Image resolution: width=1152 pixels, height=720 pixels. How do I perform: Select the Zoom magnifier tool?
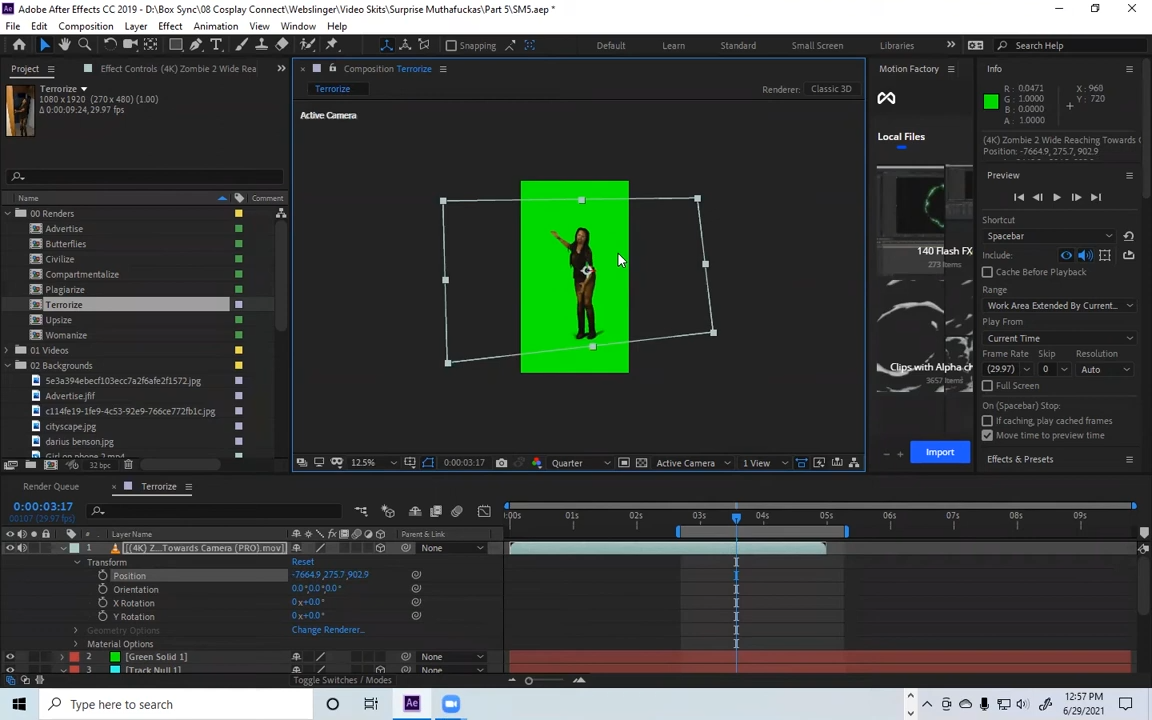pyautogui.click(x=84, y=45)
